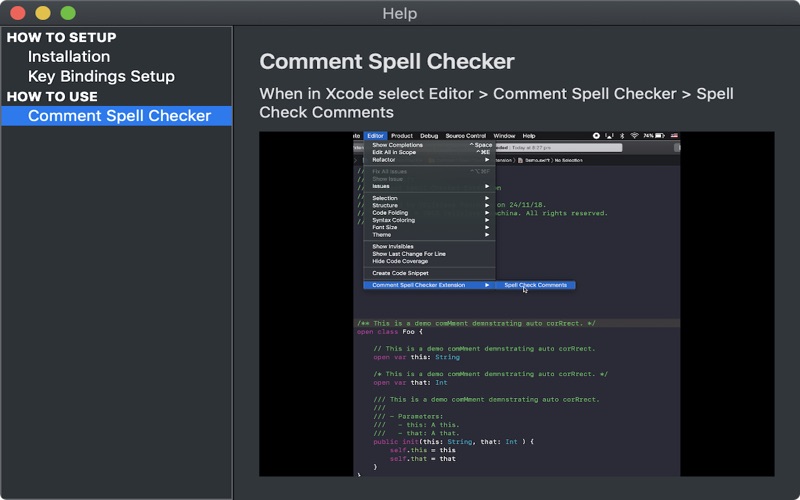Image resolution: width=800 pixels, height=500 pixels.
Task: Open the Key Bindings Setup topic
Action: tap(101, 77)
